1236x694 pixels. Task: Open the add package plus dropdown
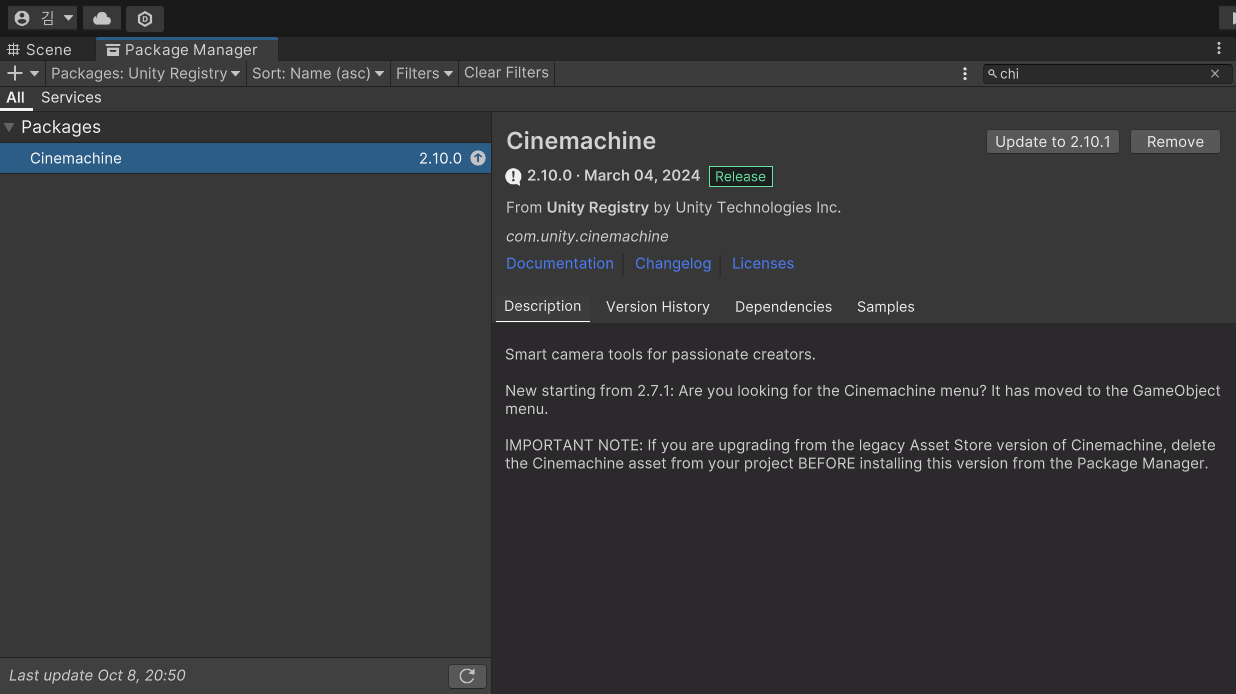click(22, 73)
